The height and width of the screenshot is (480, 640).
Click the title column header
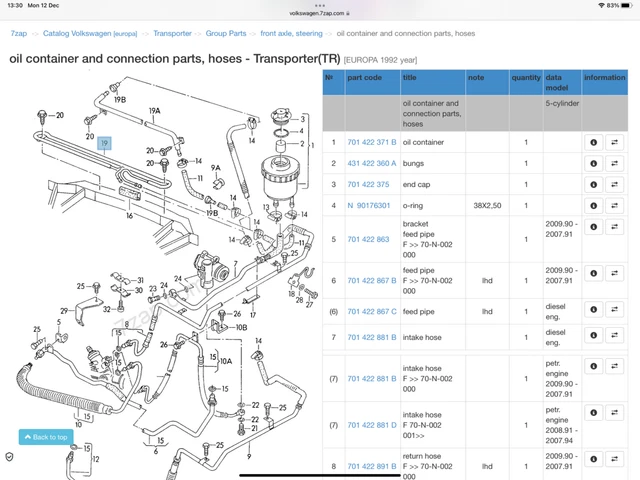pos(433,82)
